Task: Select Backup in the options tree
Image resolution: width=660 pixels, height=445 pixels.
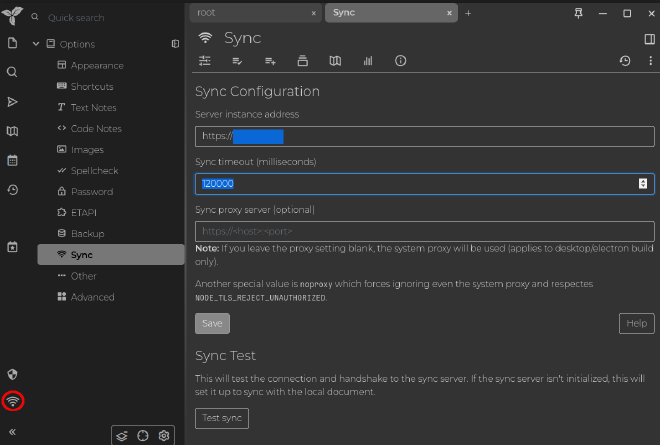Action: (x=87, y=233)
